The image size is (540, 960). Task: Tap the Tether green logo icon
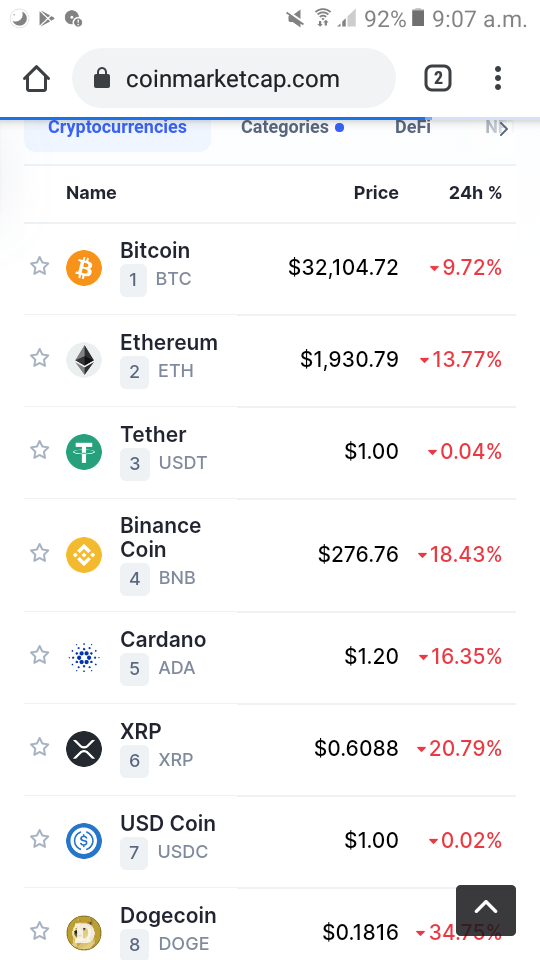[84, 452]
